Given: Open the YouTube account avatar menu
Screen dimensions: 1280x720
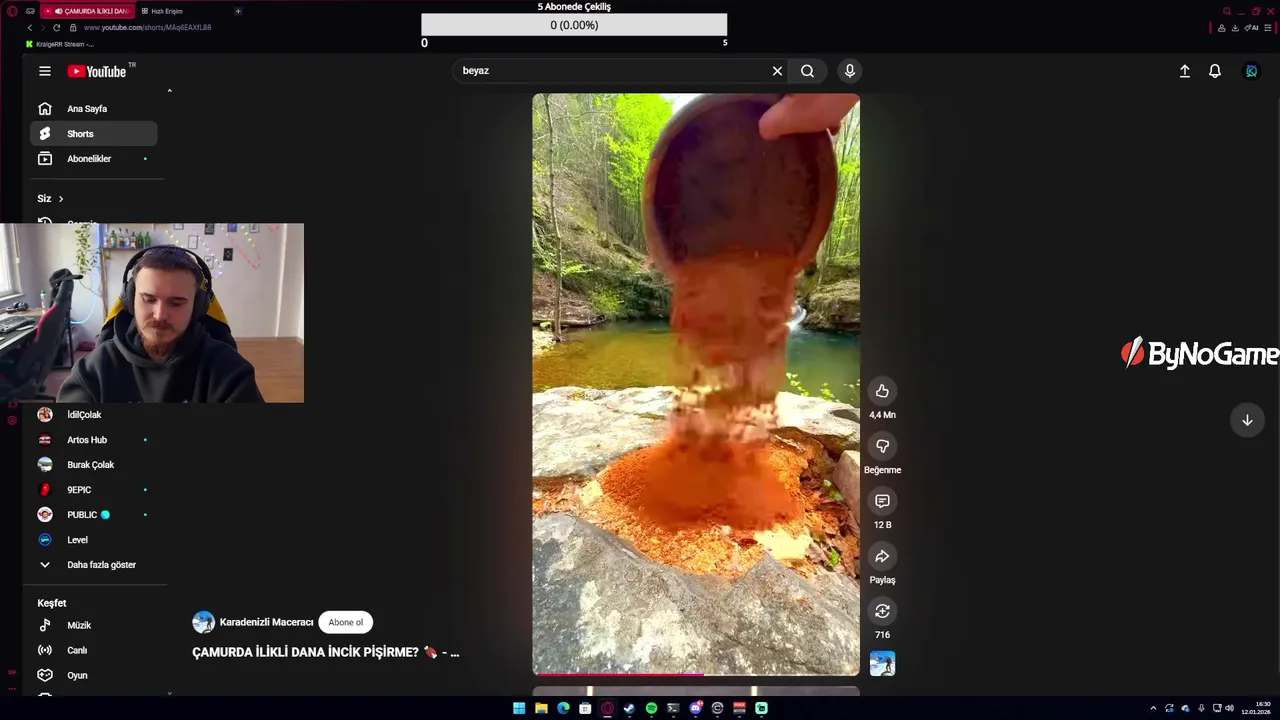Looking at the screenshot, I should (x=1251, y=71).
